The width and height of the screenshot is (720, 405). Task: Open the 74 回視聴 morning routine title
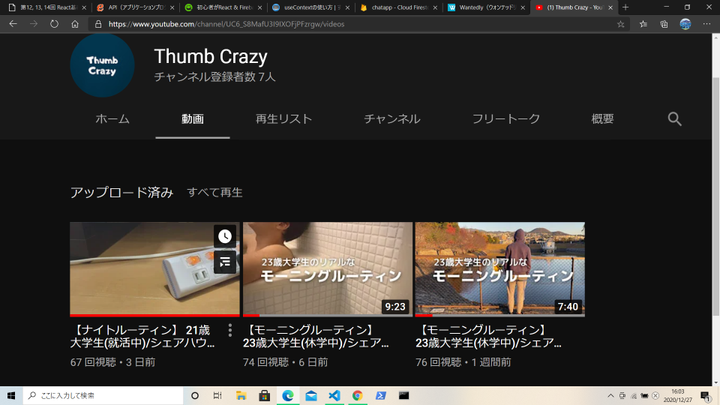tap(316, 337)
